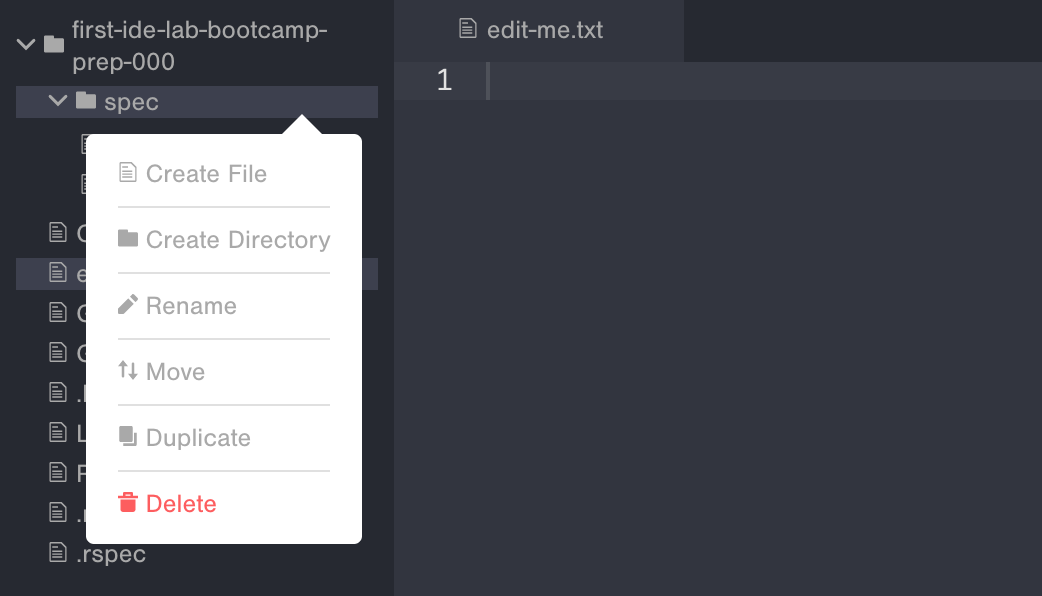Click the spec folder icon

[x=86, y=101]
